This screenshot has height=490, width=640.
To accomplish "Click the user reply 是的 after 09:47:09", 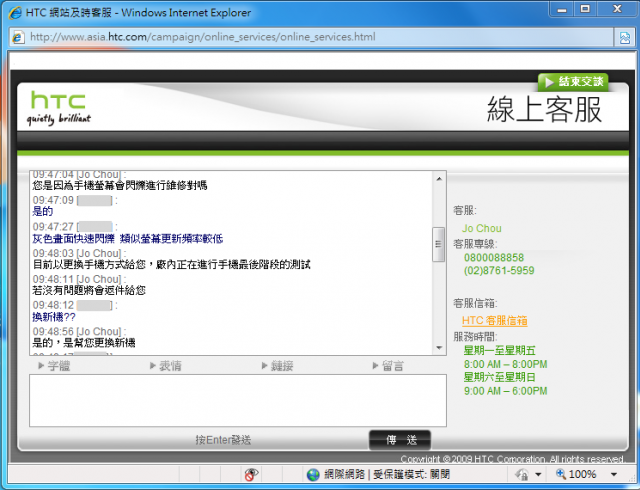I will click(x=43, y=212).
